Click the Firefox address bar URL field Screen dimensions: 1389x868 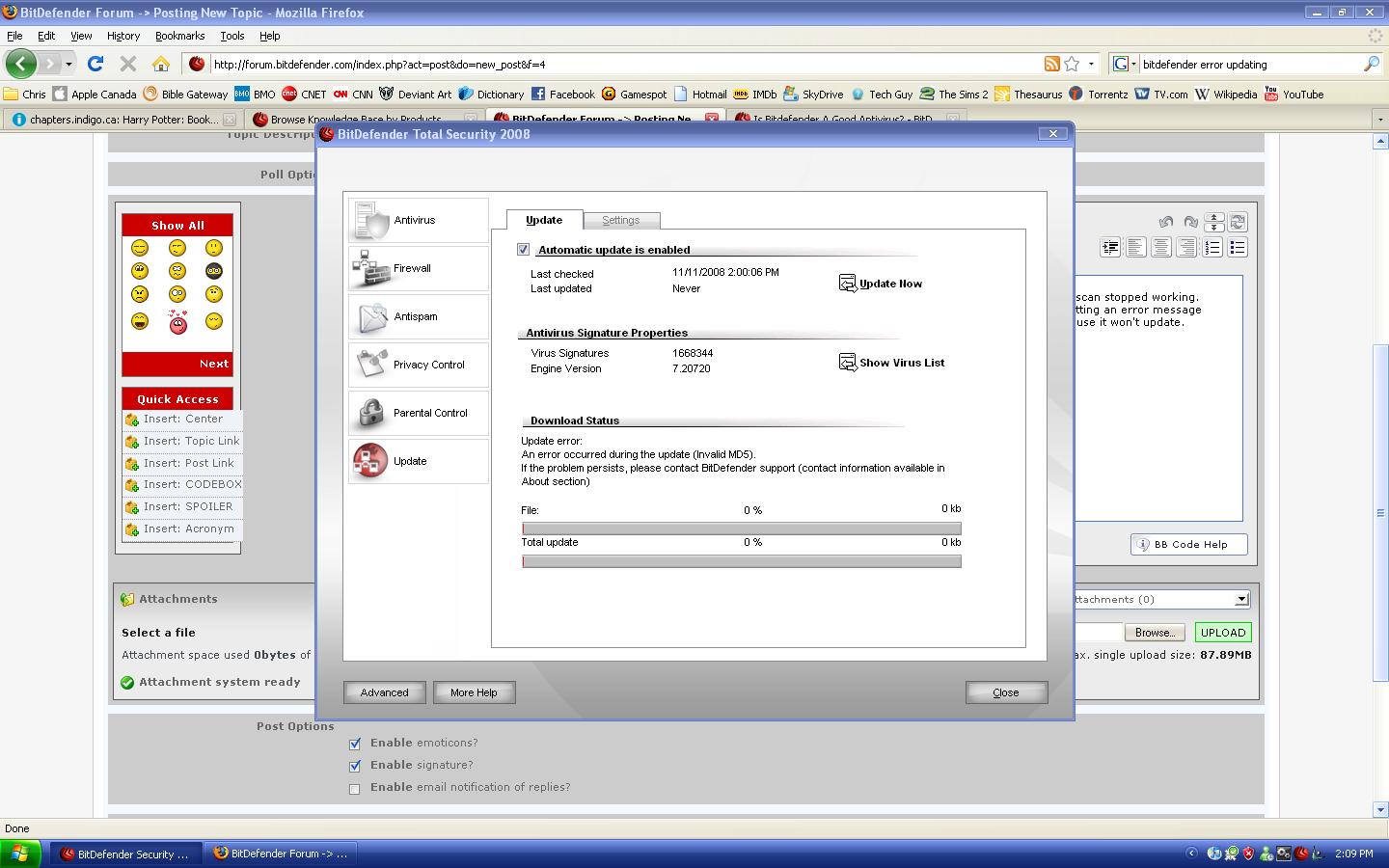click(627, 64)
